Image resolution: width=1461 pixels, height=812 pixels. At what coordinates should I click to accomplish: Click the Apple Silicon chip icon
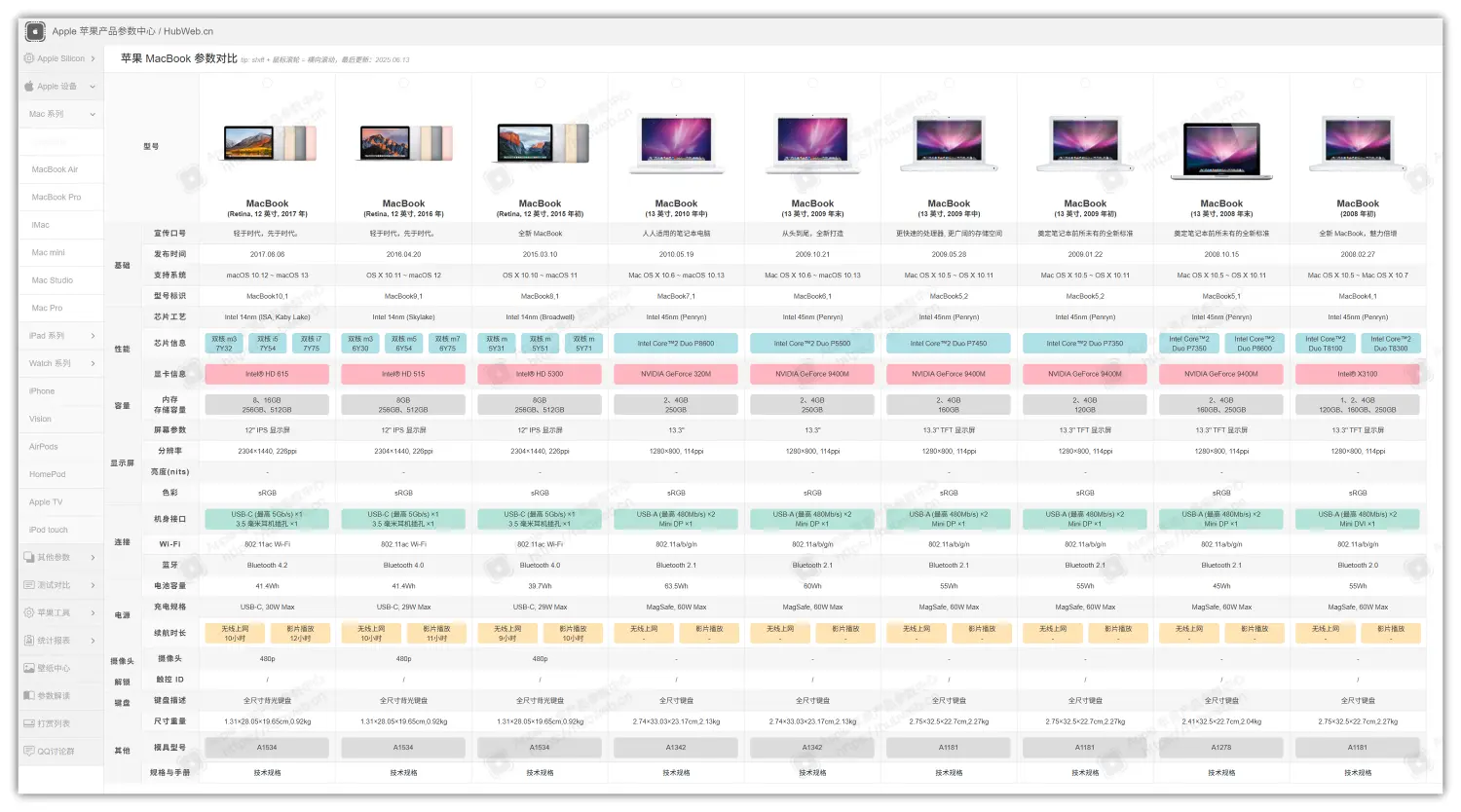(29, 58)
